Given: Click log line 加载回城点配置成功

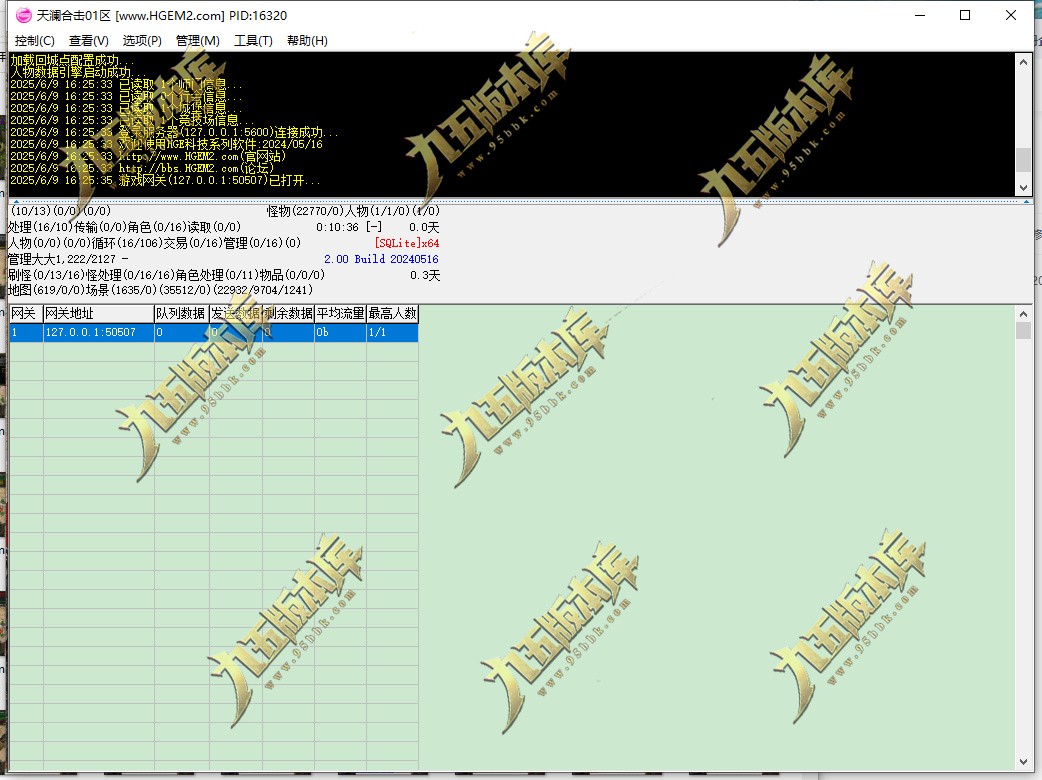Looking at the screenshot, I should (72, 60).
